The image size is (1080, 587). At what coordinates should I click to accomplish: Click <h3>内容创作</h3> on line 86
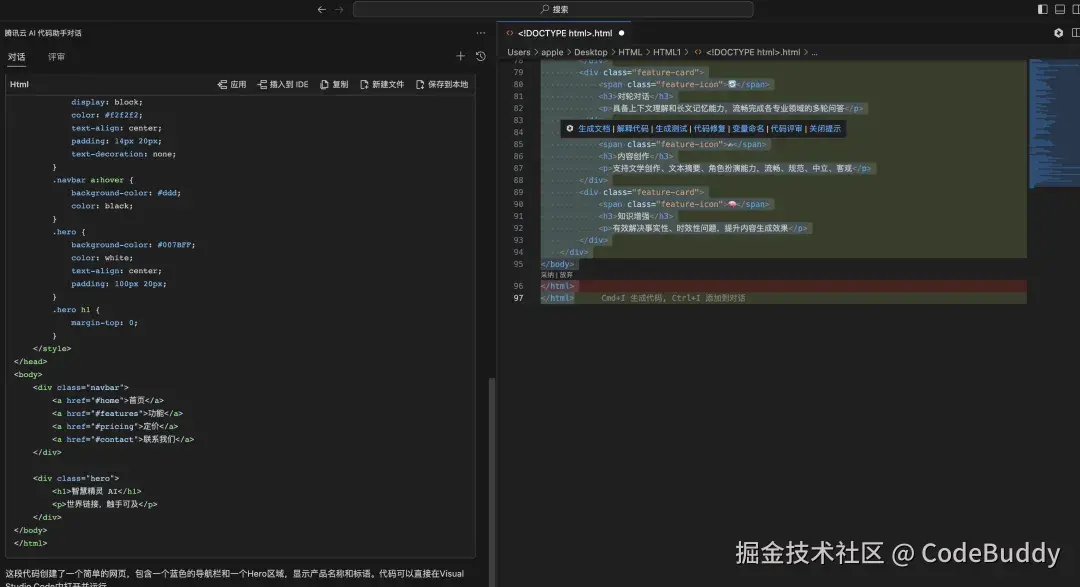point(636,156)
